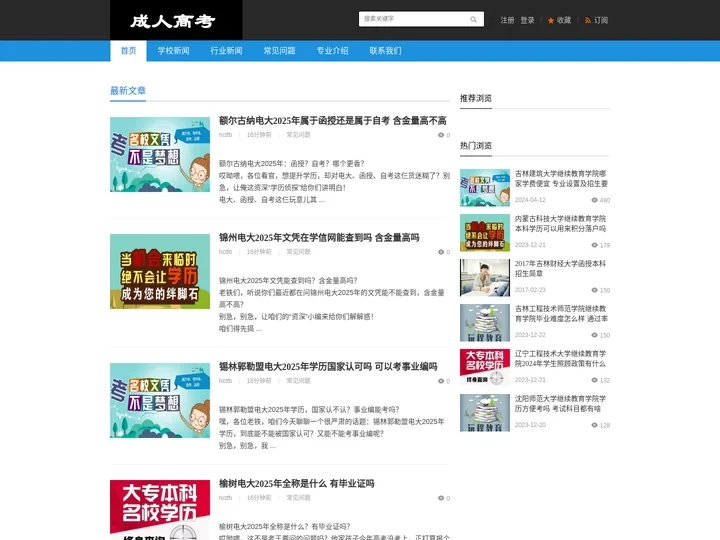Open the 常见问题 menu item
Screen dimensions: 720x540
pyautogui.click(x=279, y=51)
